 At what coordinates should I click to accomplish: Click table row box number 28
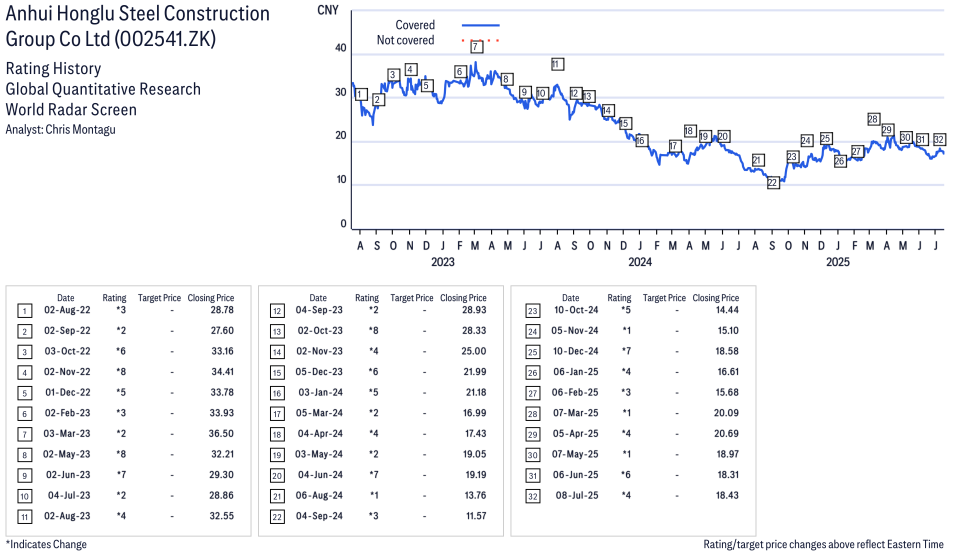coord(532,414)
